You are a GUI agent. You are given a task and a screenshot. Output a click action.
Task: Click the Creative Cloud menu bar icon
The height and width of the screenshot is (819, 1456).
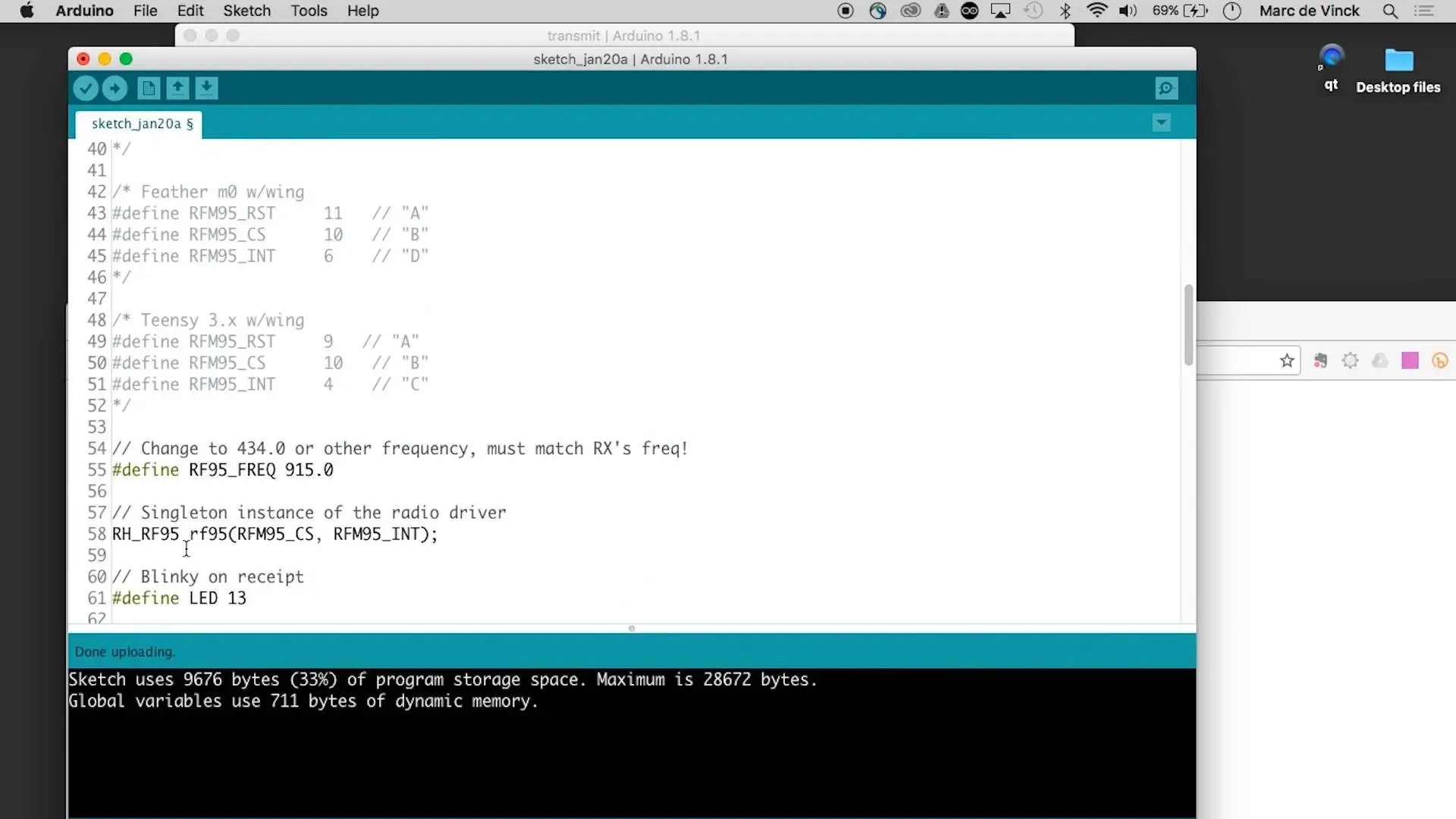click(x=910, y=11)
